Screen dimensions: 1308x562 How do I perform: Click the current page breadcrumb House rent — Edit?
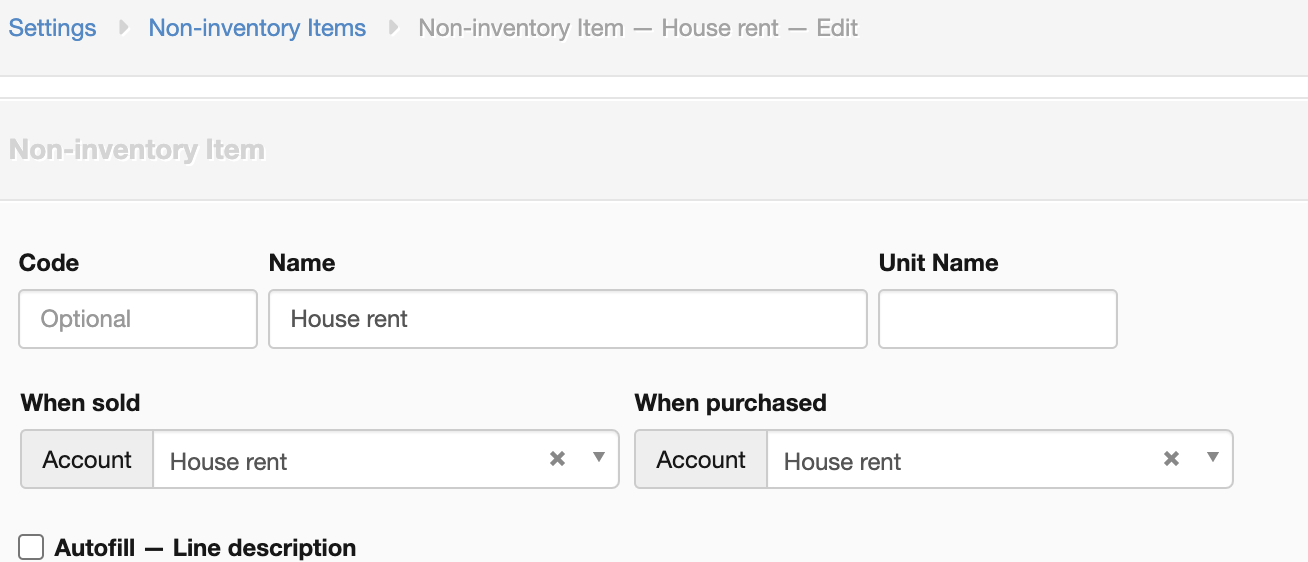(638, 28)
